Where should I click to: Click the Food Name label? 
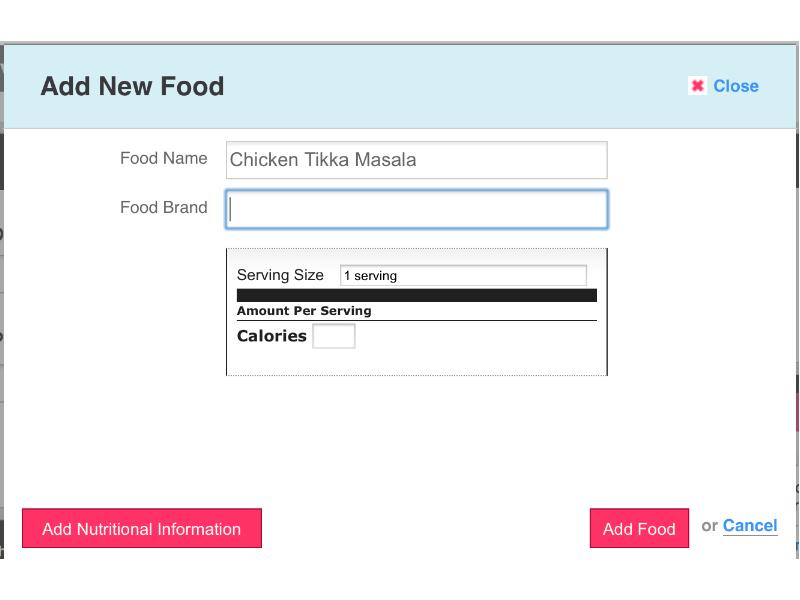[x=163, y=158]
